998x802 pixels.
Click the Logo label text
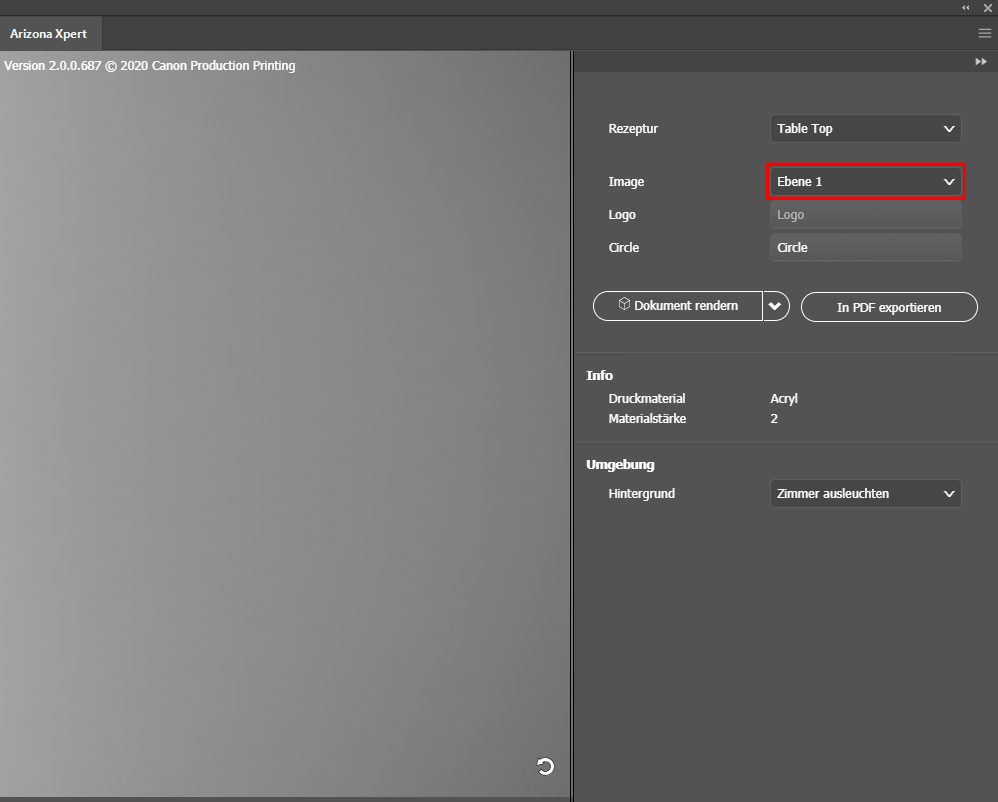pos(622,215)
